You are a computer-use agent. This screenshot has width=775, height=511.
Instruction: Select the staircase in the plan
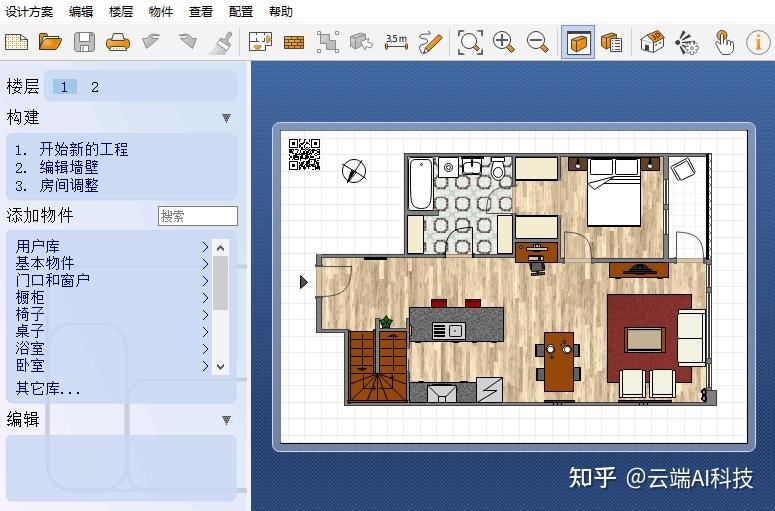(x=378, y=365)
